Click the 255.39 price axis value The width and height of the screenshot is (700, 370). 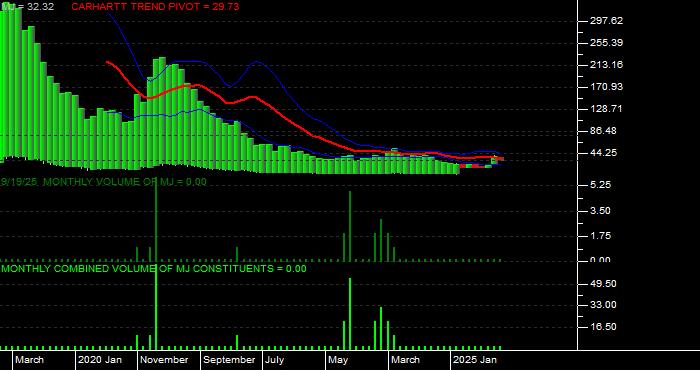point(606,42)
